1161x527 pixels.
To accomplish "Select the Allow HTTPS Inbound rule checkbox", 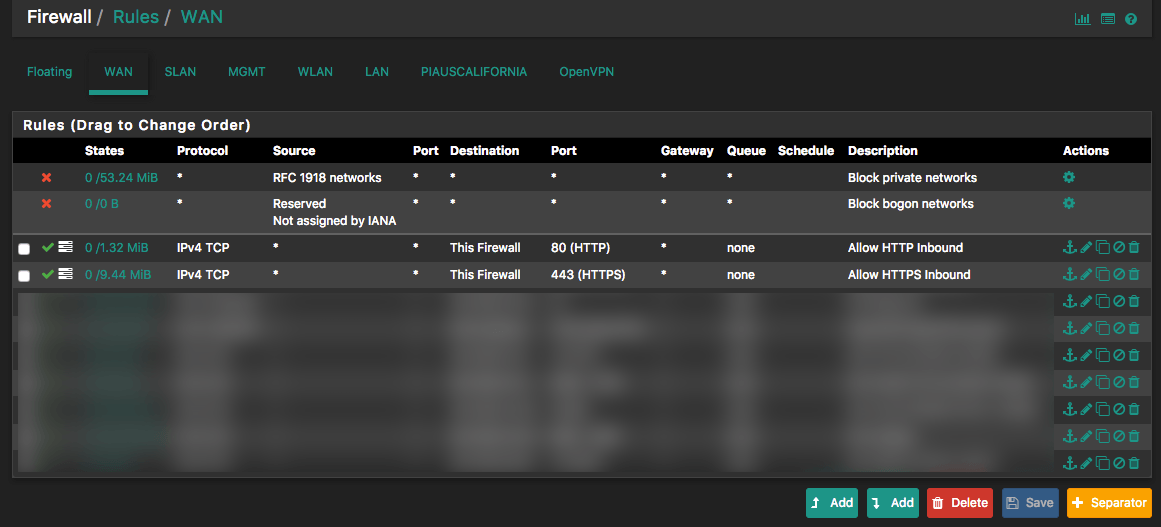I will click(24, 276).
